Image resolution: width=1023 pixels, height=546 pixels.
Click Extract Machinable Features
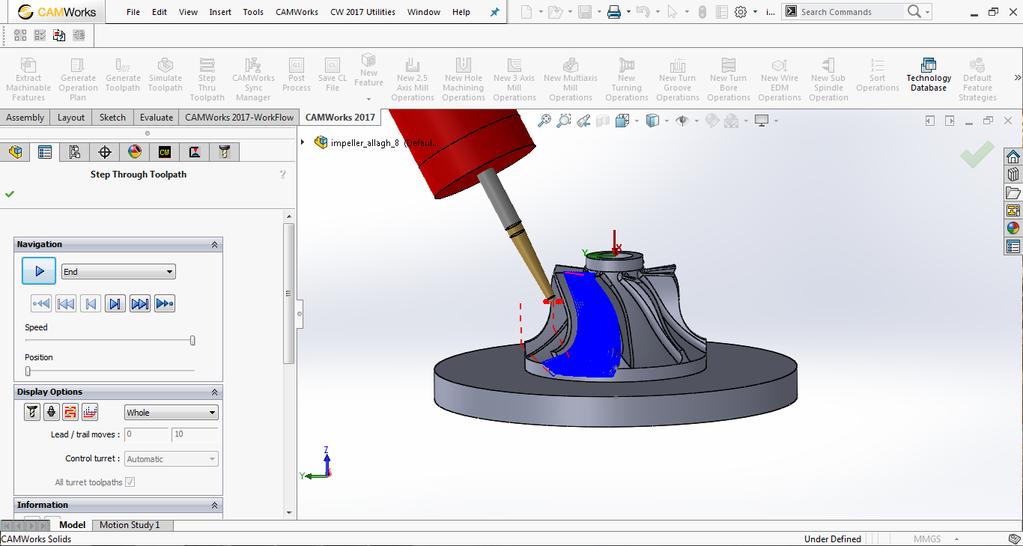point(29,79)
